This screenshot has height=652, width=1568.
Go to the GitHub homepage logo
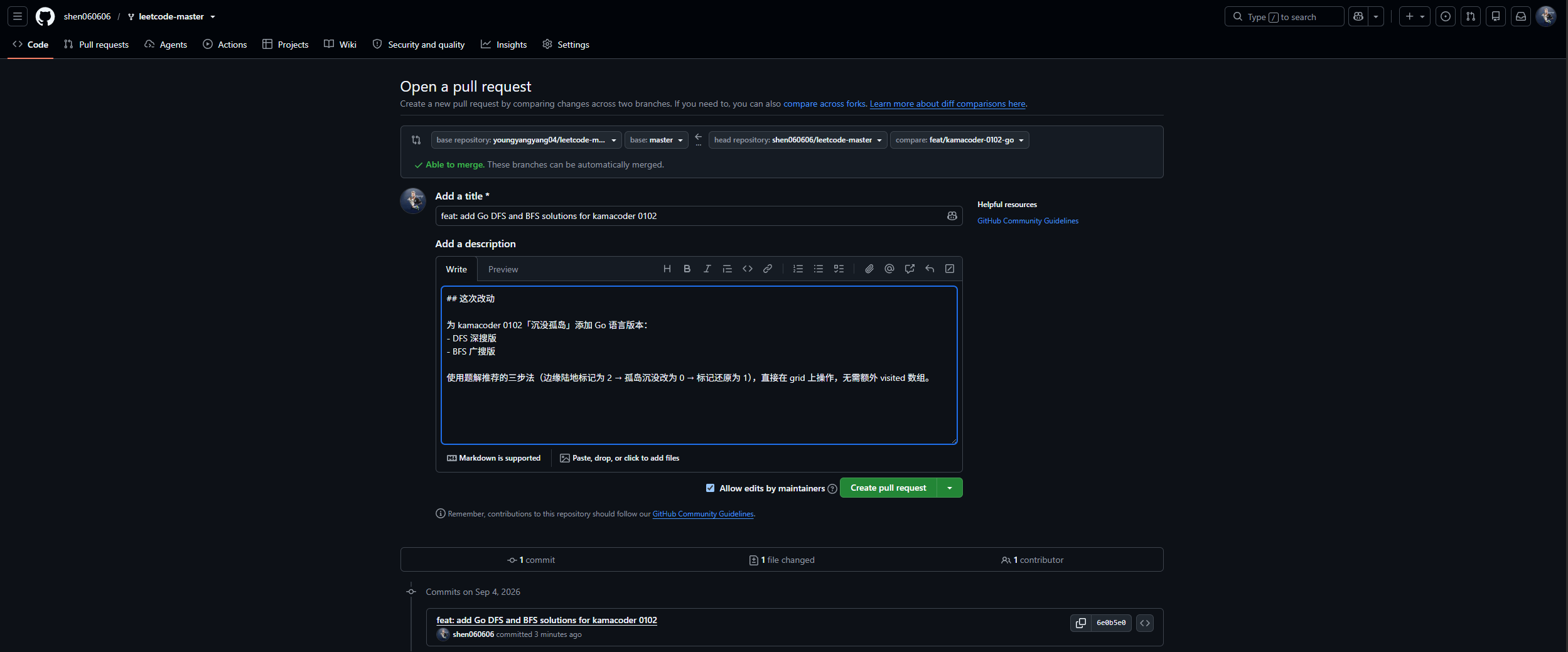pyautogui.click(x=45, y=16)
